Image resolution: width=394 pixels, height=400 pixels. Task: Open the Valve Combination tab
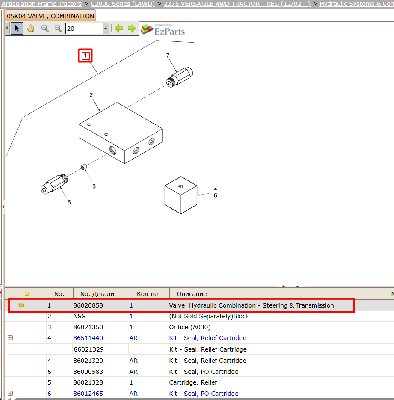tap(50, 16)
